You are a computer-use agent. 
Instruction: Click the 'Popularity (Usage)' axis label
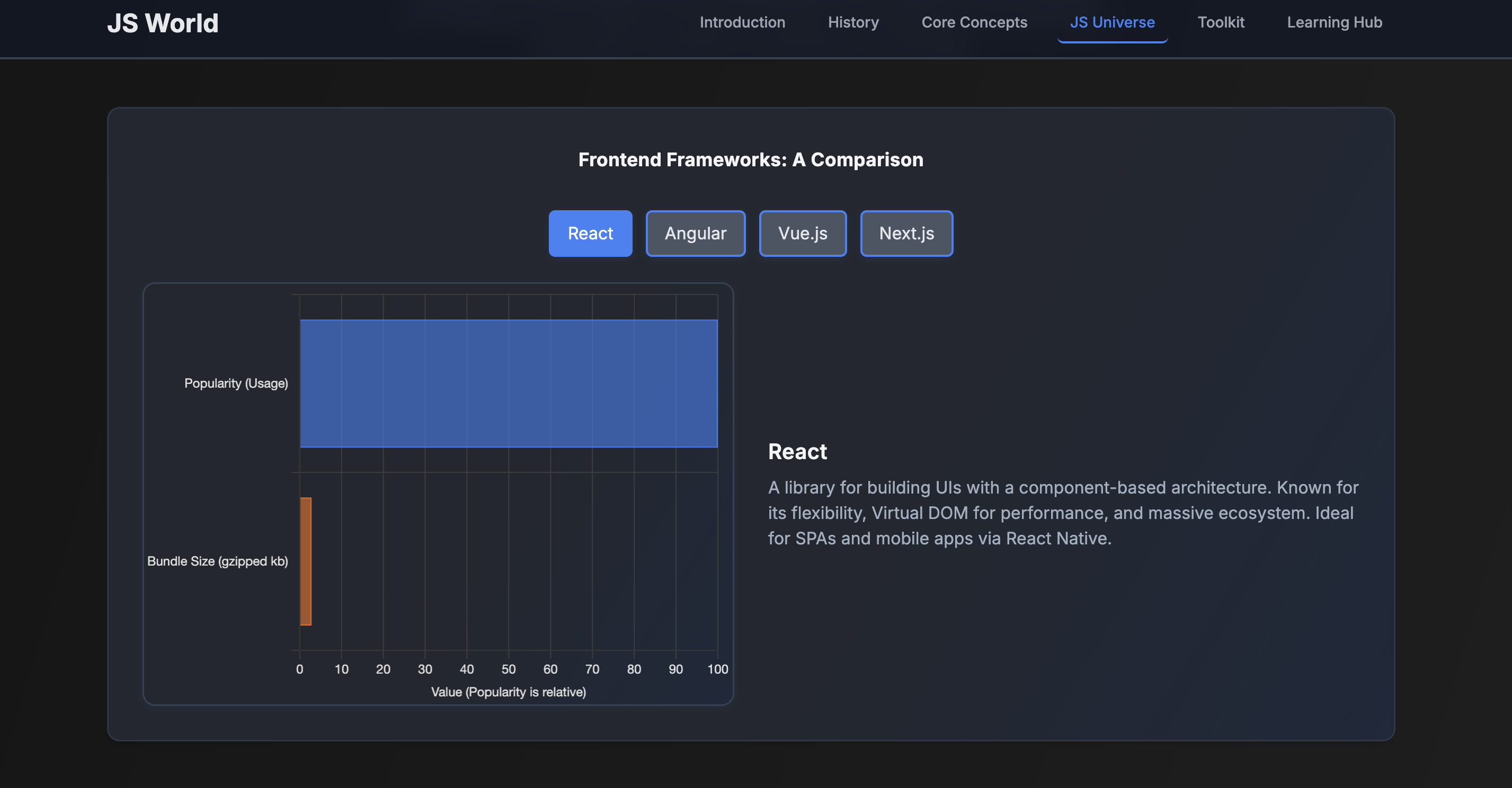(236, 383)
